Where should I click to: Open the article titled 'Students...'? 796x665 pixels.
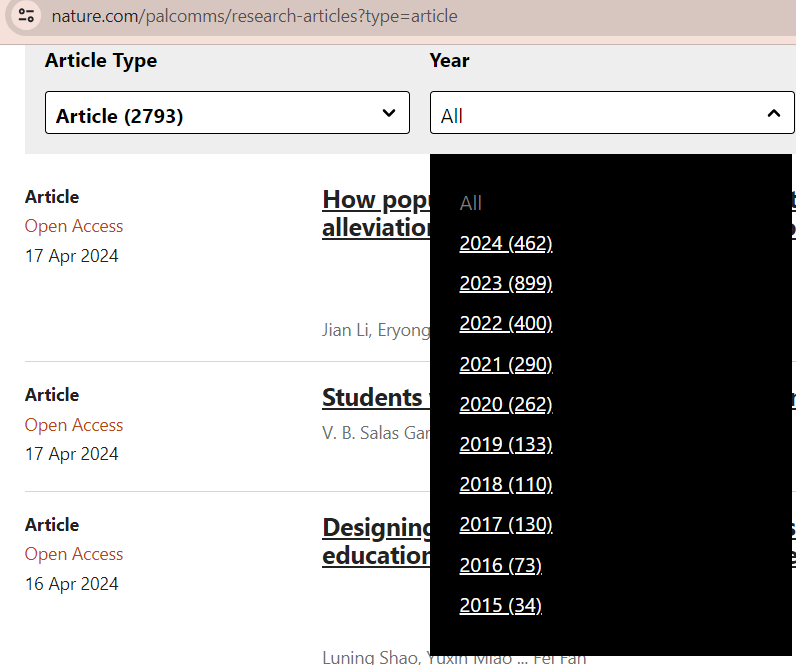(373, 398)
